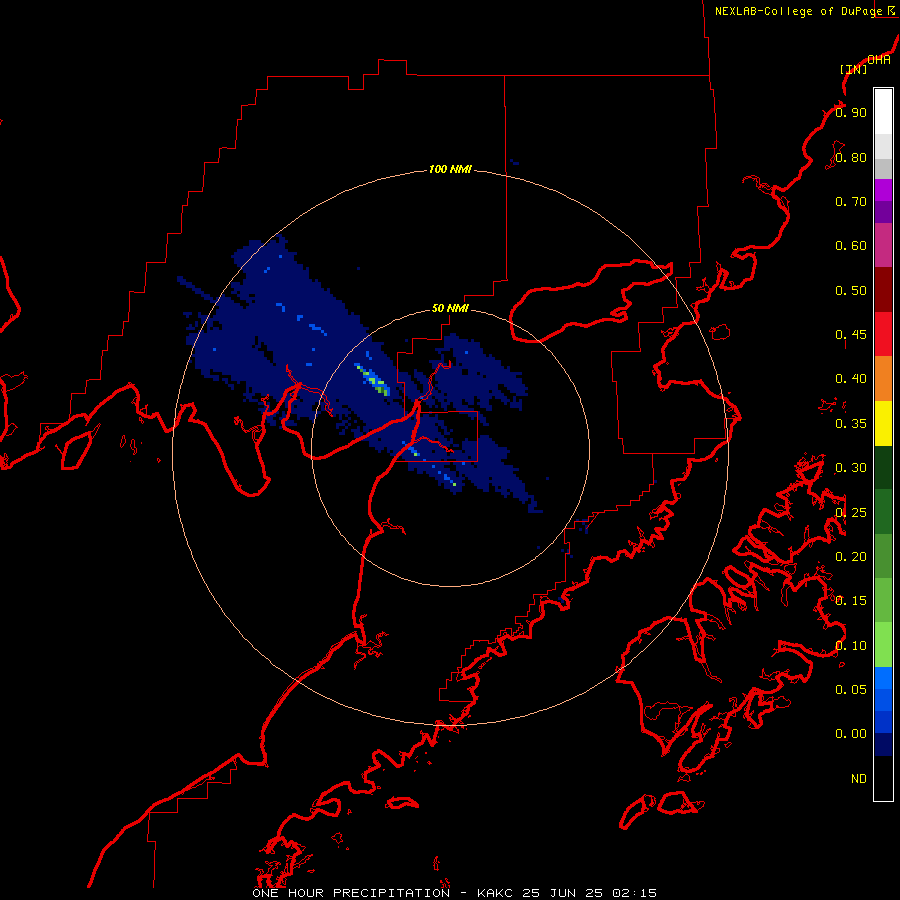The width and height of the screenshot is (900, 900).
Task: Click the 100 NMI range ring label
Action: coord(451,169)
